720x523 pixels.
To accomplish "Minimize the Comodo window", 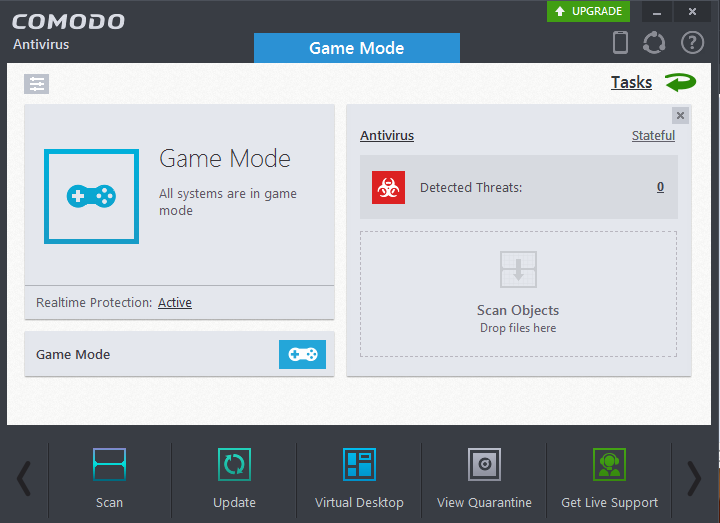I will coord(657,11).
